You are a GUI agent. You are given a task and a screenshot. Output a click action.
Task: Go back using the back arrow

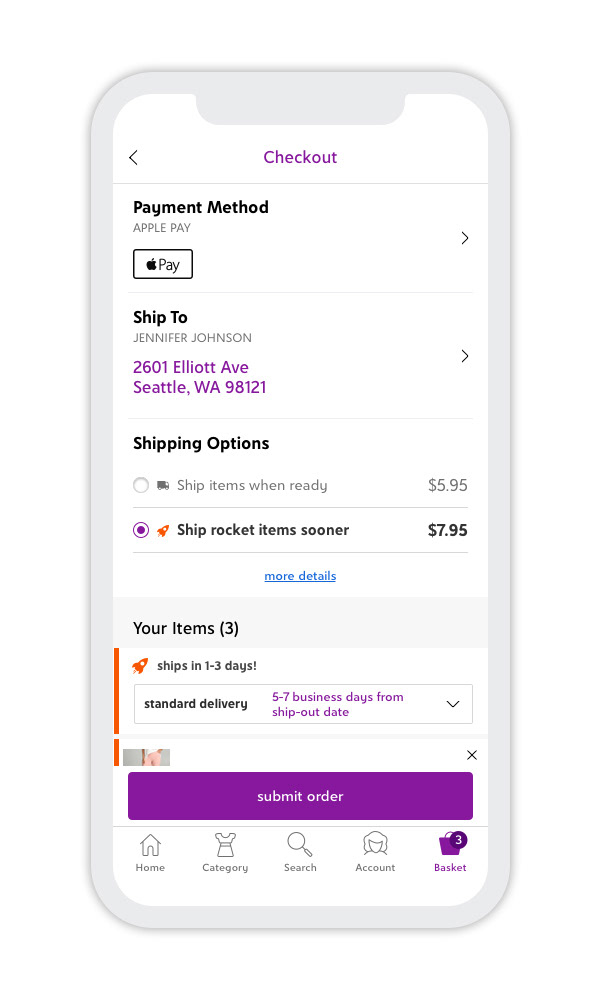133,158
